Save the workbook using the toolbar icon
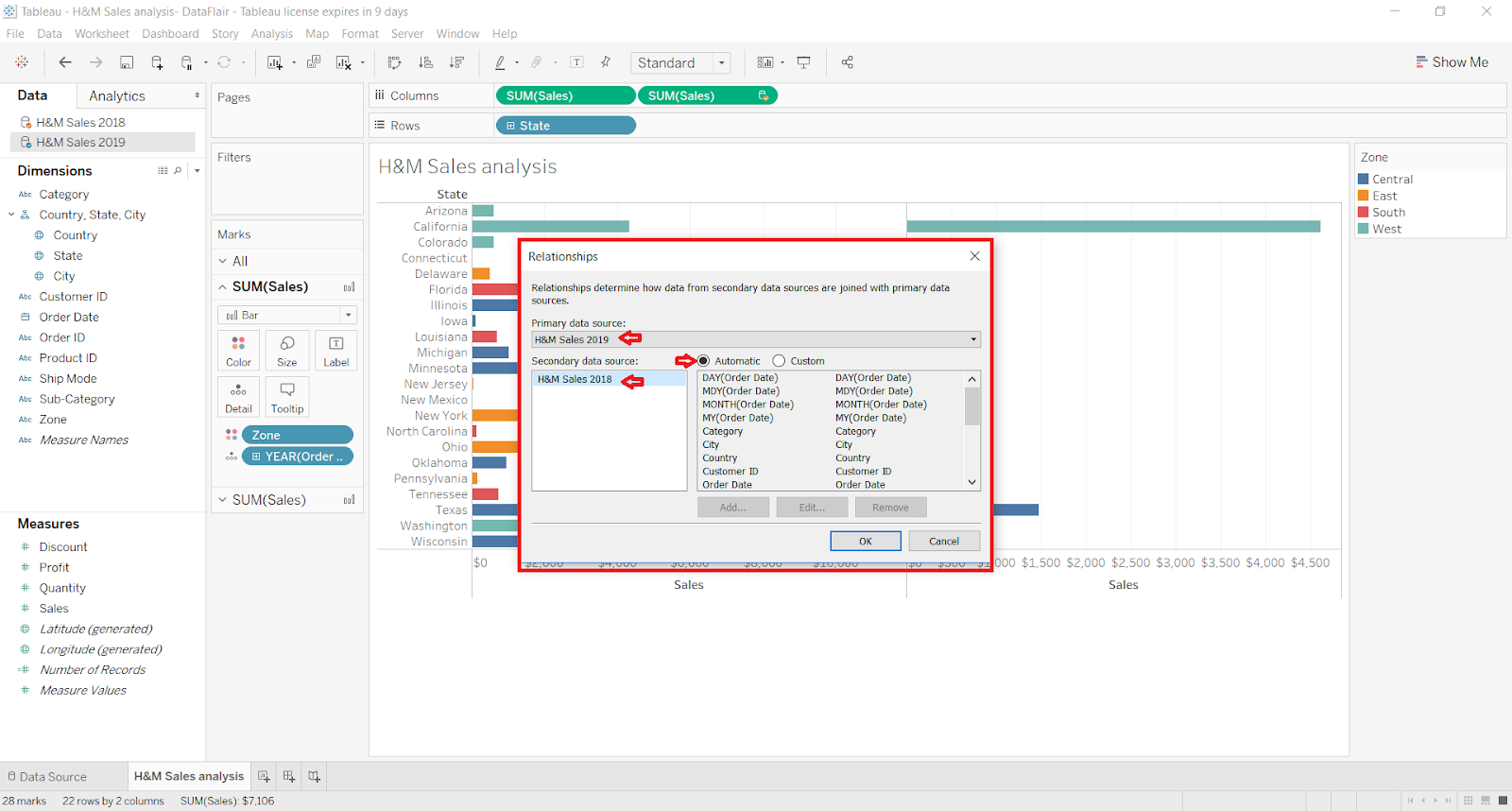The width and height of the screenshot is (1512, 811). pos(127,62)
